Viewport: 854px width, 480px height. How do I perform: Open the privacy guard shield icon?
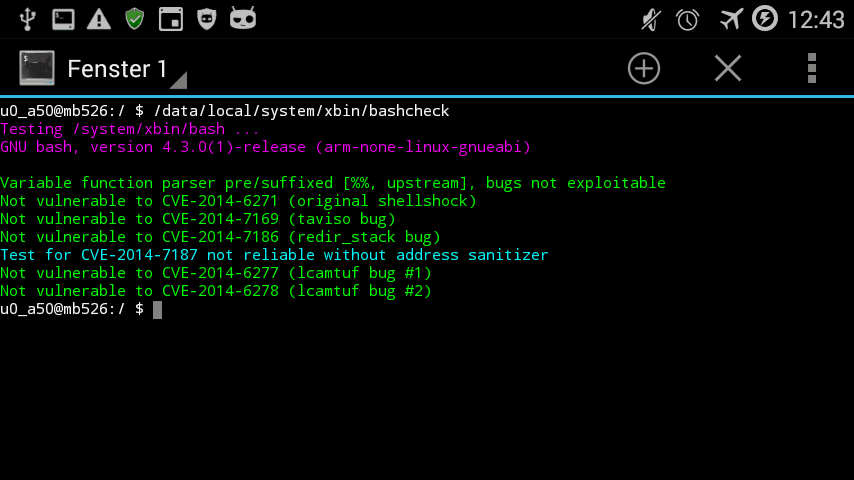pyautogui.click(x=206, y=19)
